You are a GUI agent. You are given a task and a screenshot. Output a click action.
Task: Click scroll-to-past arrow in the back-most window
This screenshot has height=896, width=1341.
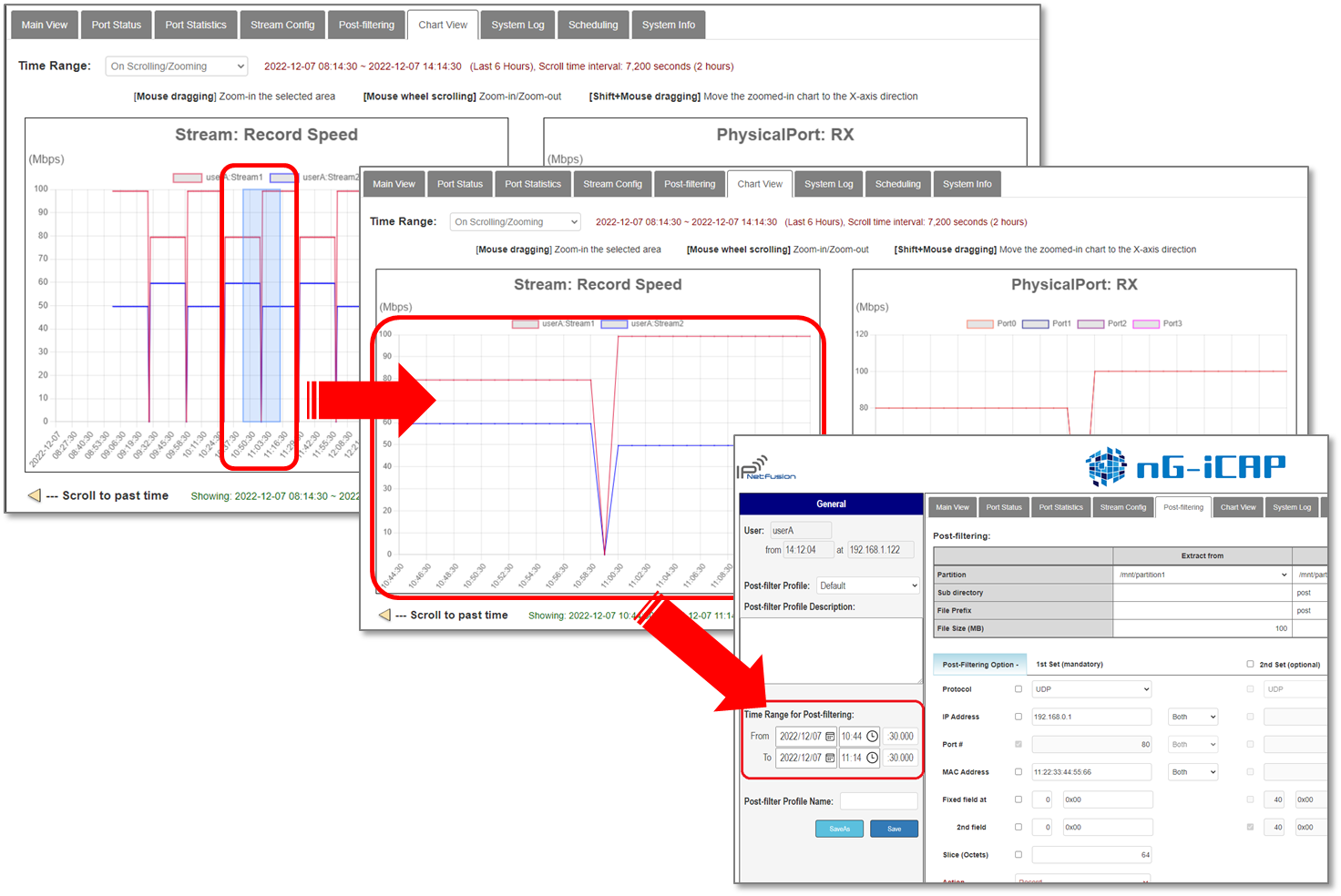[x=35, y=495]
